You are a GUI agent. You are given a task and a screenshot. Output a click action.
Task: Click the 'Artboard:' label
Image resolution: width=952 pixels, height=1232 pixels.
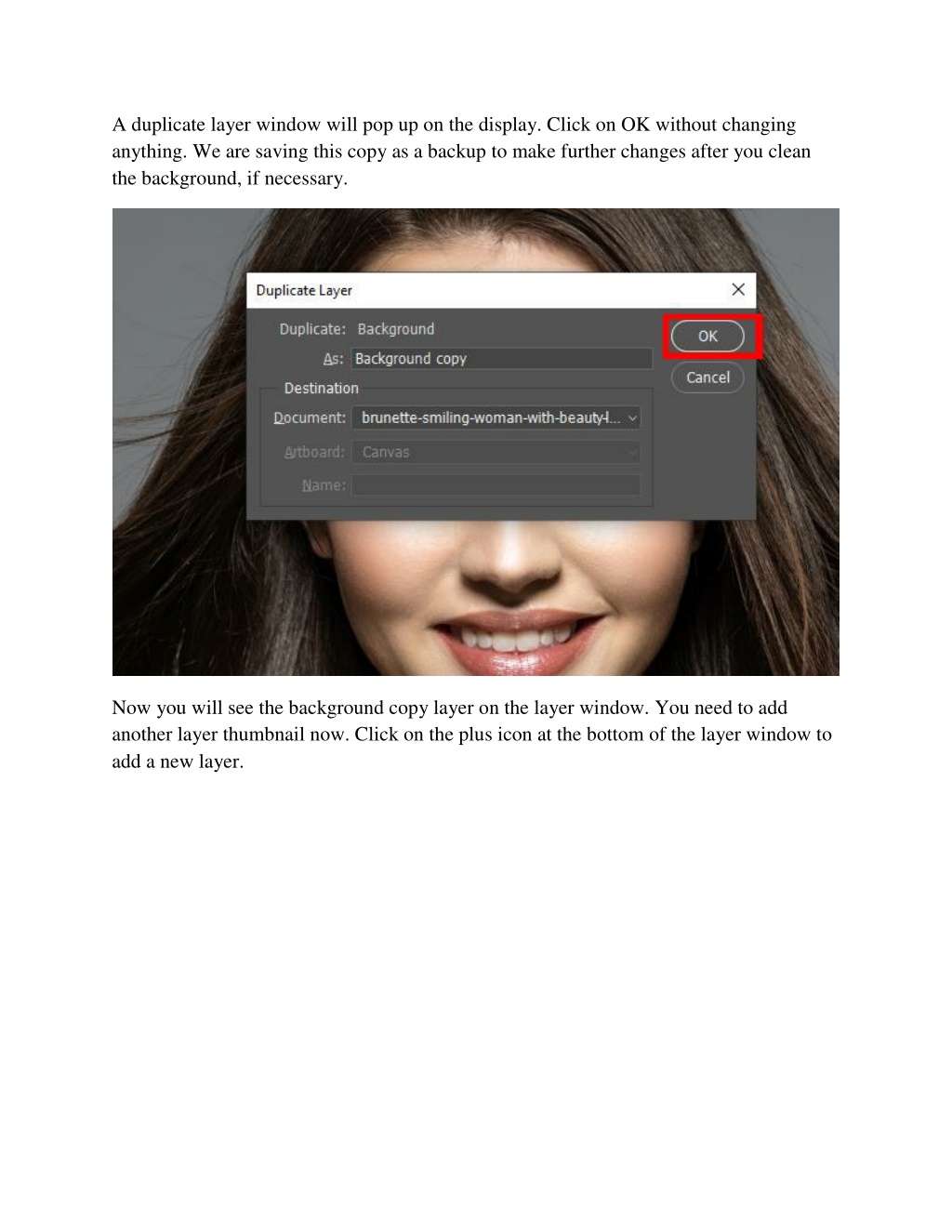point(314,452)
